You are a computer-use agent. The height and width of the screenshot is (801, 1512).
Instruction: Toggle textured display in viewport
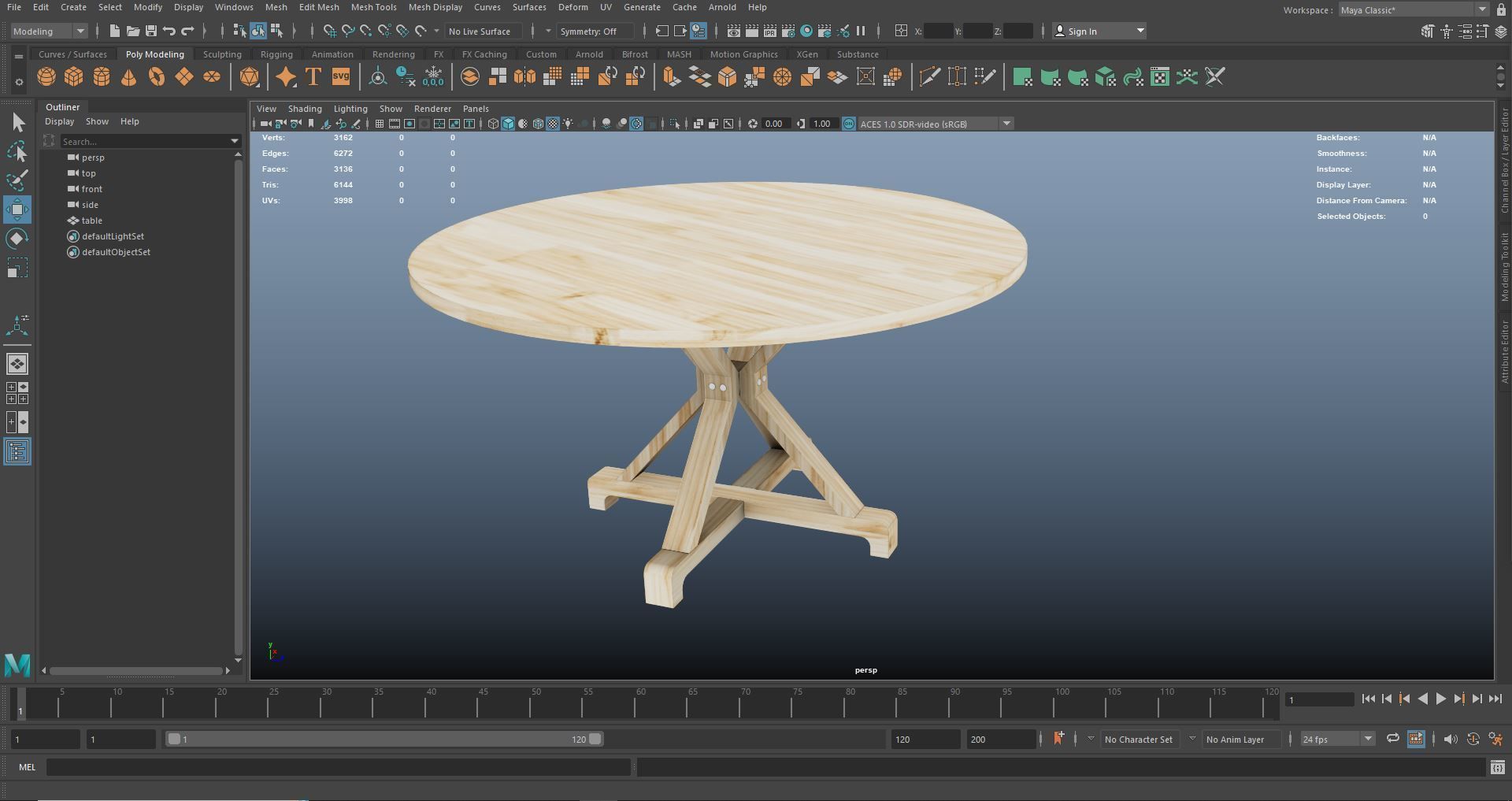[553, 124]
